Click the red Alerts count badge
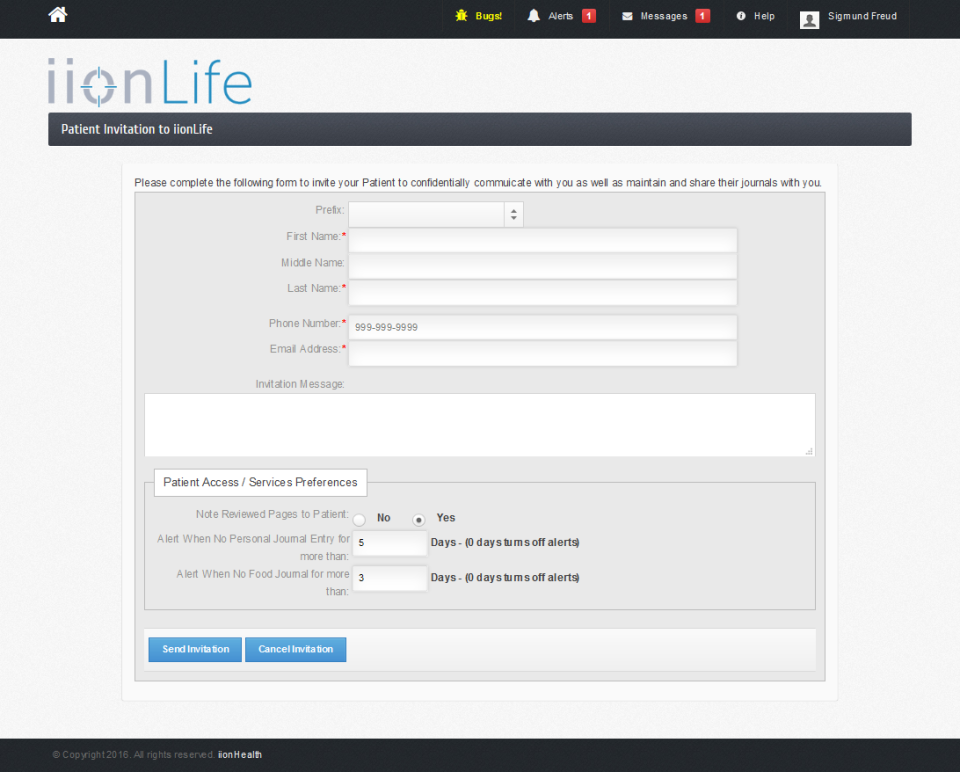This screenshot has width=960, height=772. 589,16
